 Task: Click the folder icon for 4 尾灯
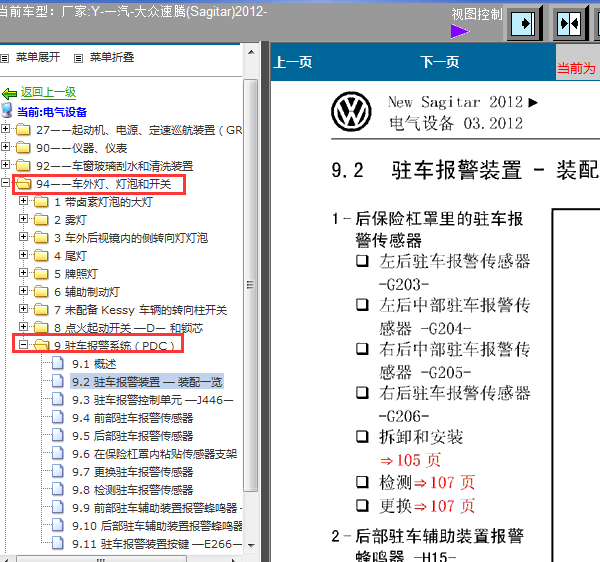[41, 256]
